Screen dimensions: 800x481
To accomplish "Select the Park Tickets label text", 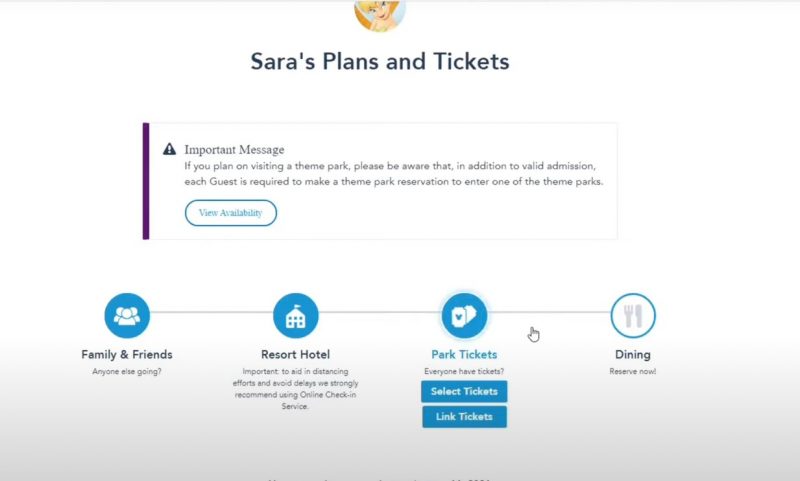I will (x=464, y=355).
